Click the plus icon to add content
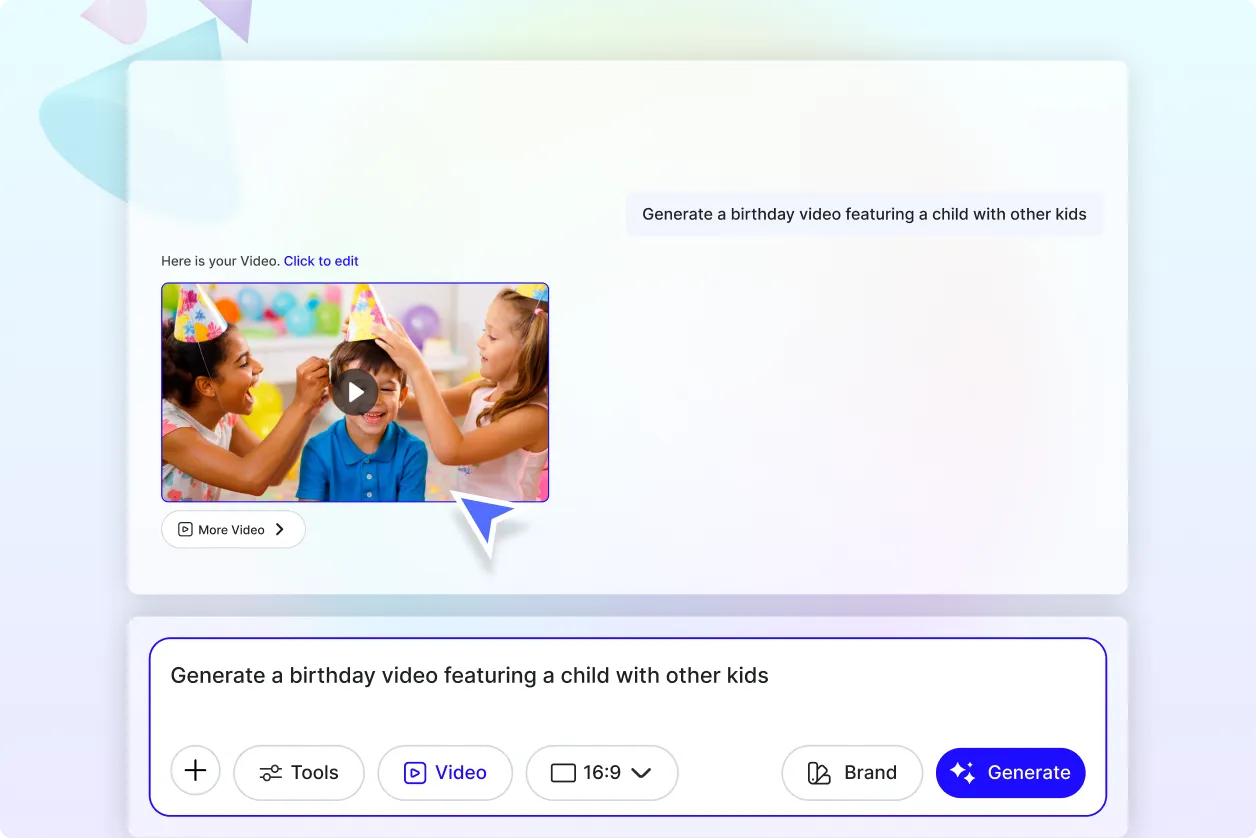The image size is (1256, 838). tap(195, 771)
